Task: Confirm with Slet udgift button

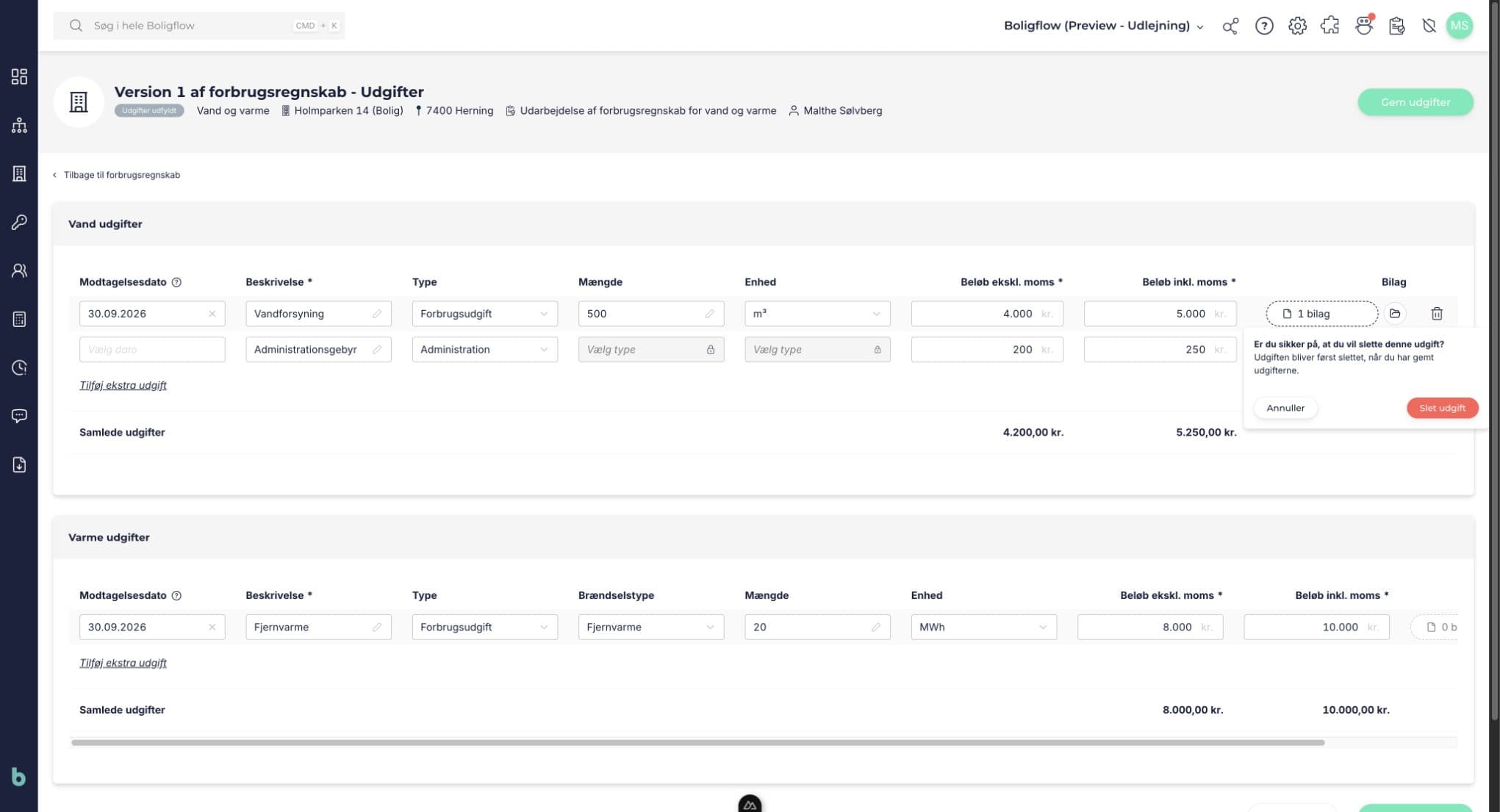Action: pos(1442,408)
